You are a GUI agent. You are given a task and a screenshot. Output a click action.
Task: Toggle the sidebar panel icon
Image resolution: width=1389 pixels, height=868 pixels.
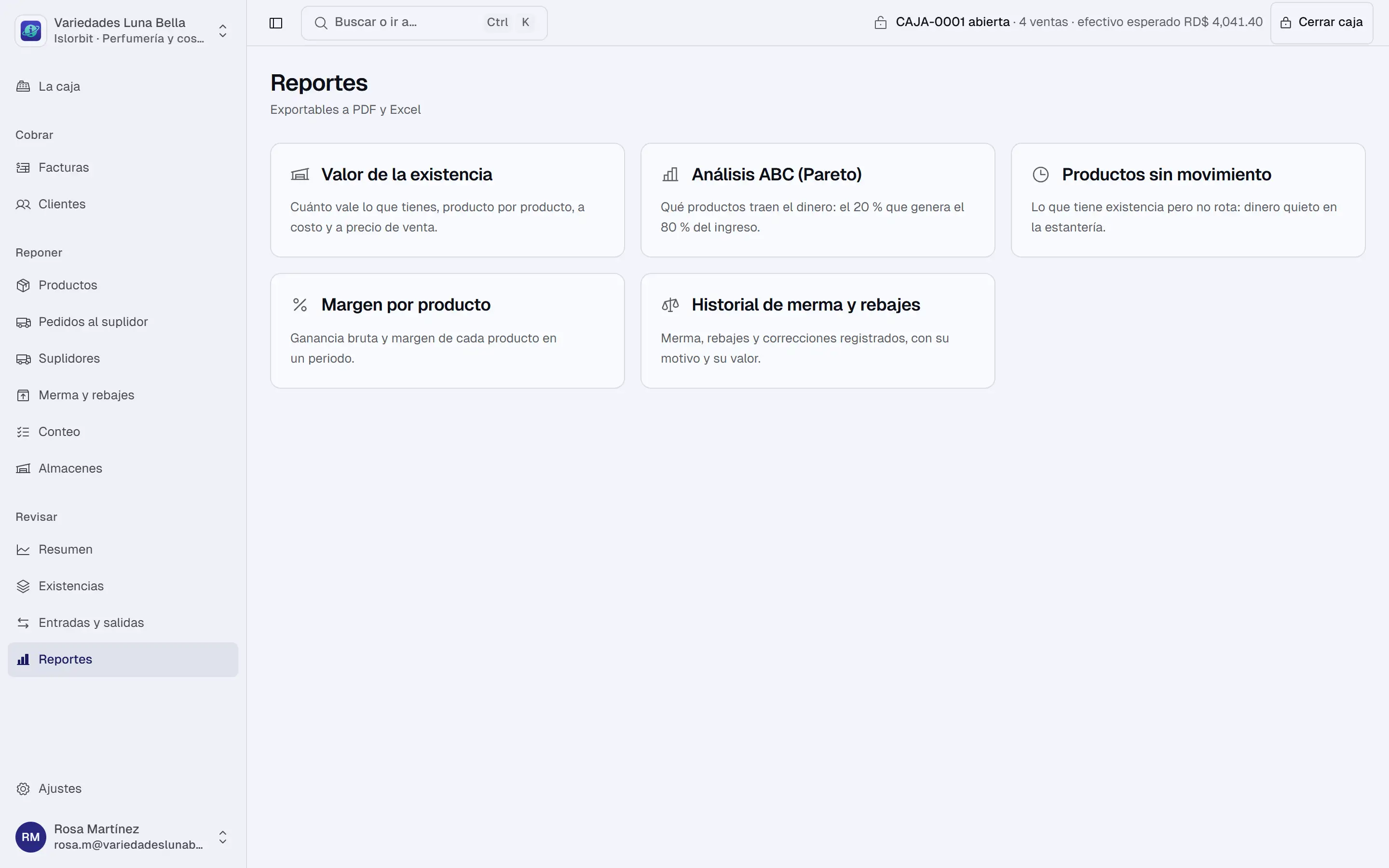click(275, 23)
